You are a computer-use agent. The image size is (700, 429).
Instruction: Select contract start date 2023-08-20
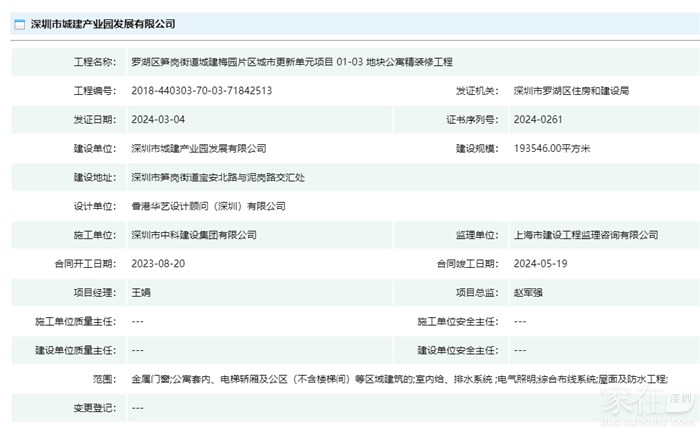(x=156, y=264)
